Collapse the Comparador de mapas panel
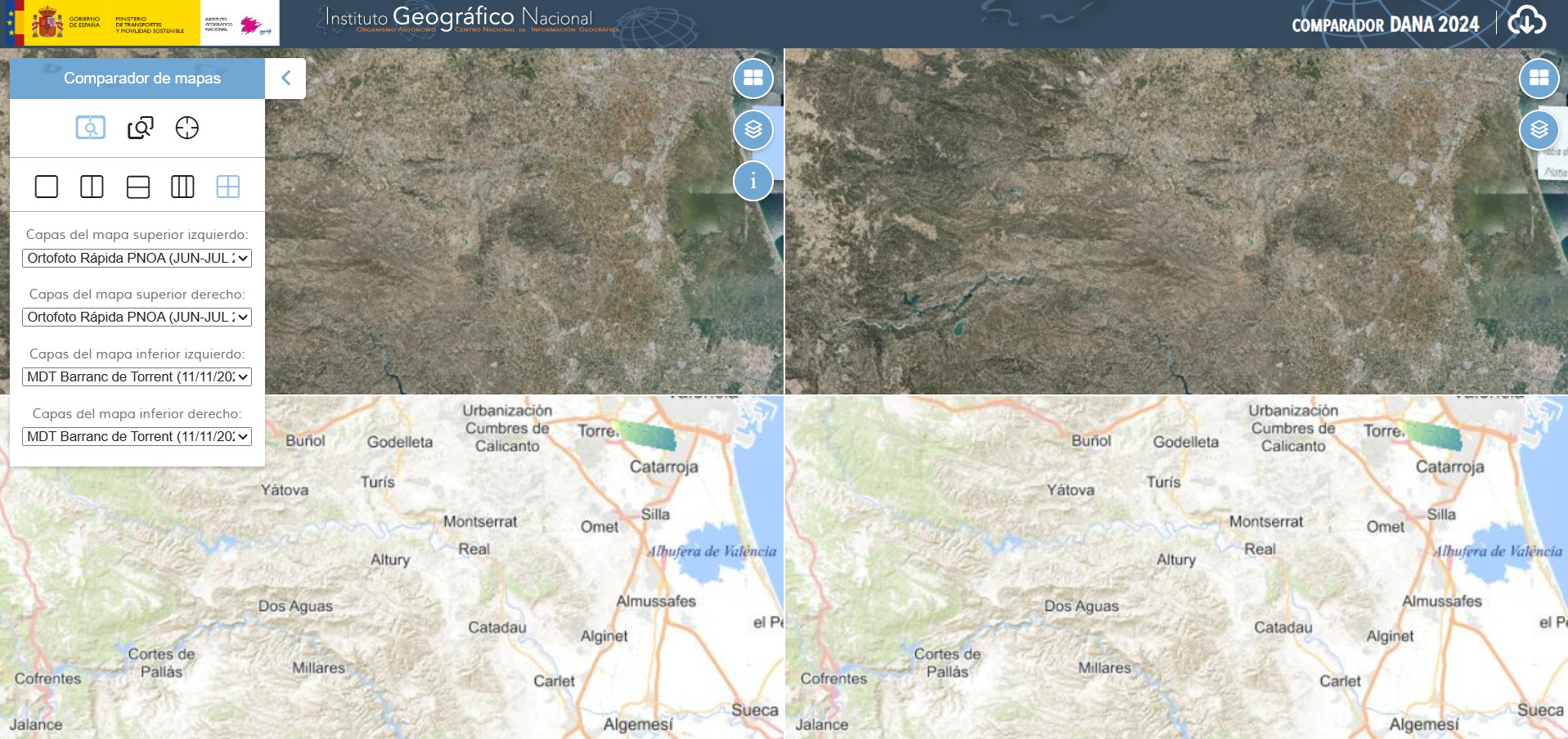Screen dimensions: 1568x739 [x=285, y=79]
